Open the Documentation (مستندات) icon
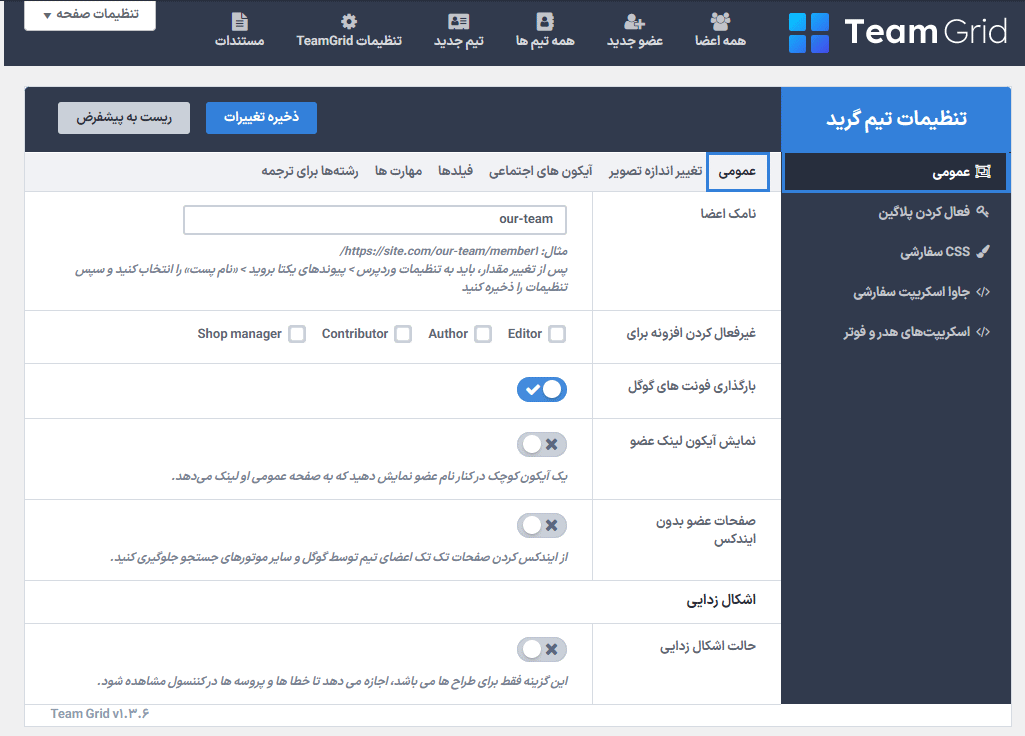The width and height of the screenshot is (1025, 736). click(x=239, y=21)
